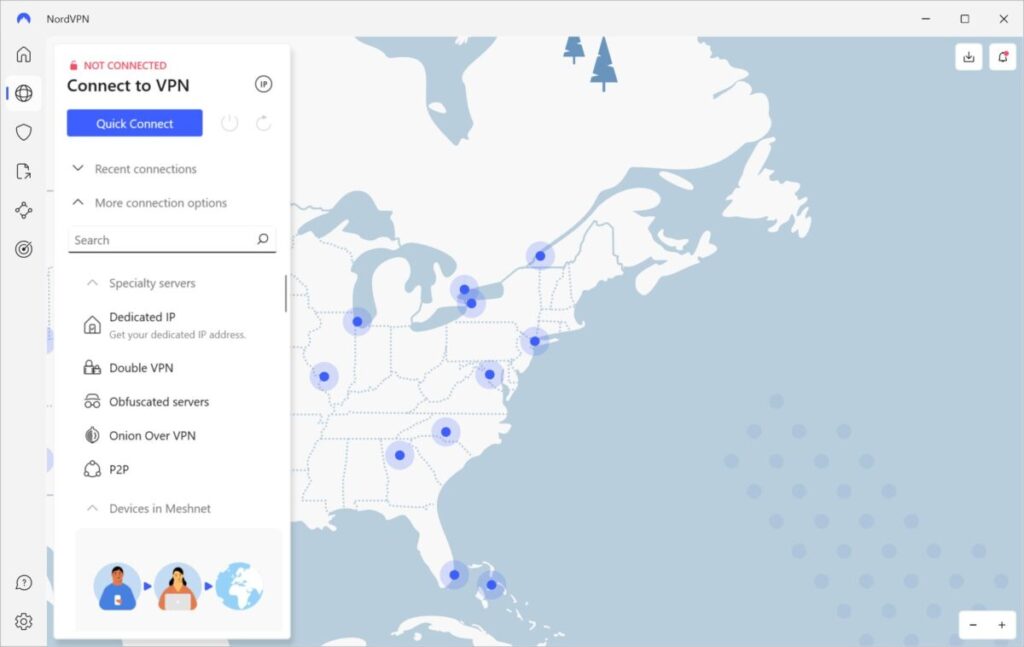
Task: Click the Dedicated IP house icon
Action: click(x=92, y=324)
